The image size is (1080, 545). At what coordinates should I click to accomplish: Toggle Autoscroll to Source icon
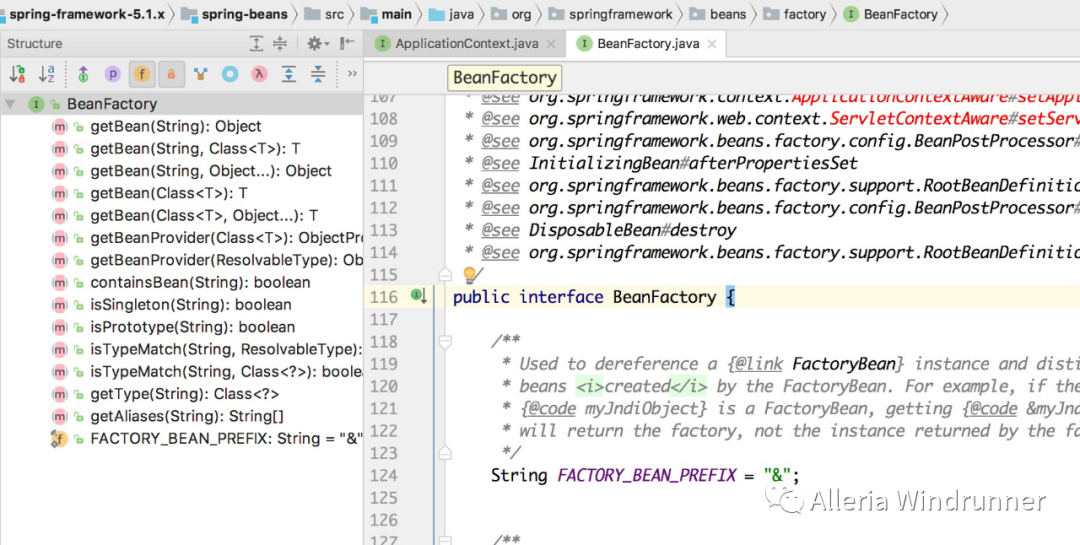tap(289, 74)
